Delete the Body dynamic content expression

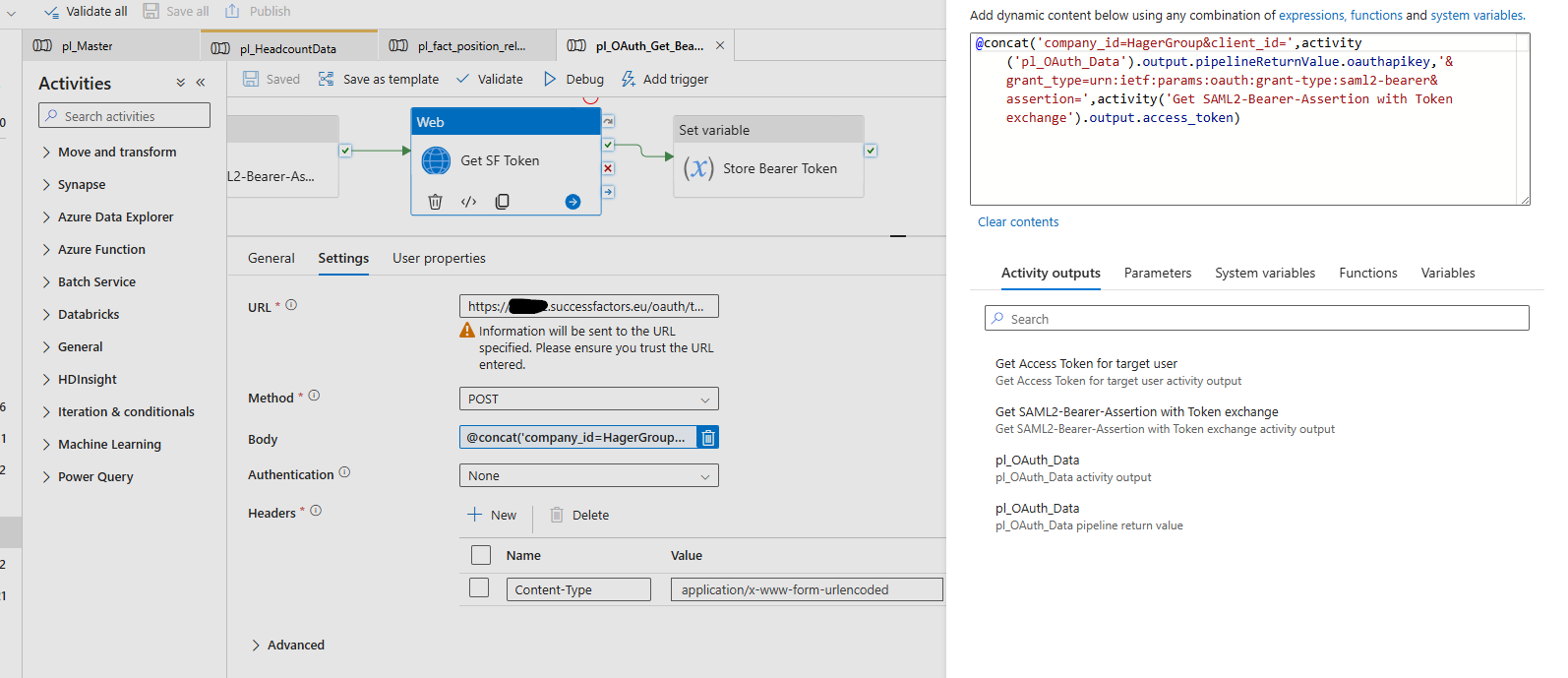click(708, 437)
